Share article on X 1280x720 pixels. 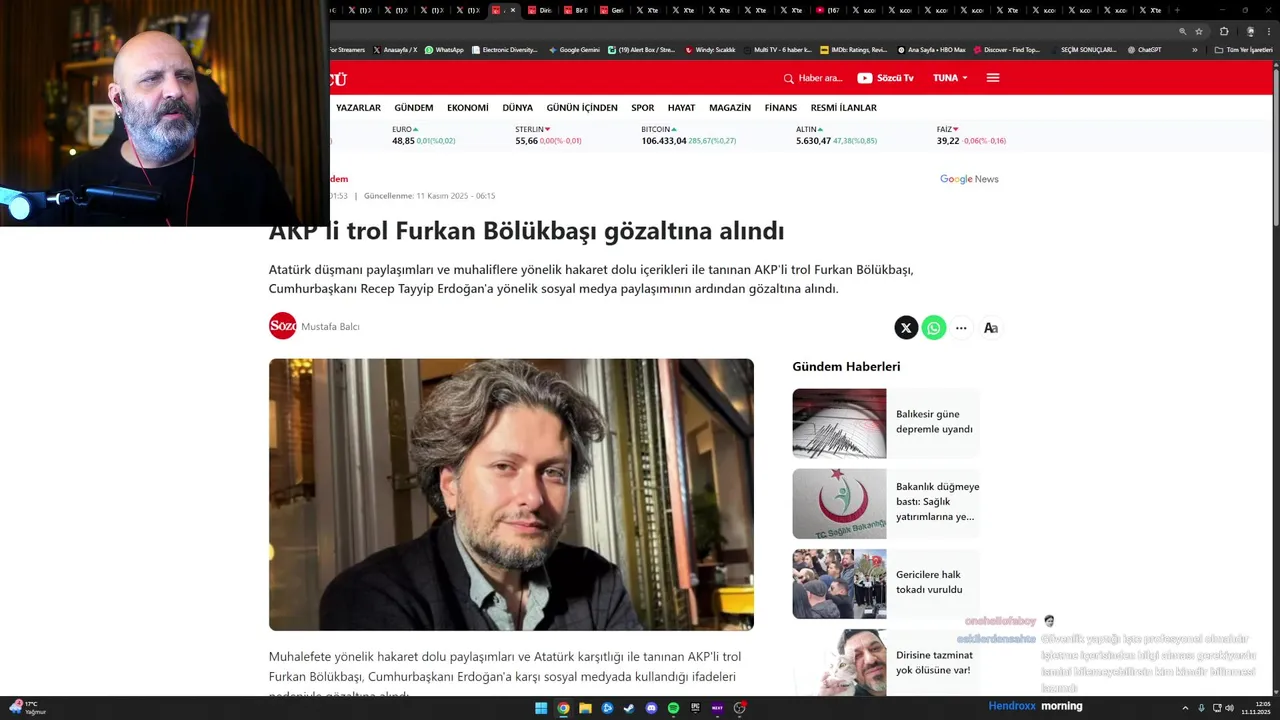click(906, 328)
